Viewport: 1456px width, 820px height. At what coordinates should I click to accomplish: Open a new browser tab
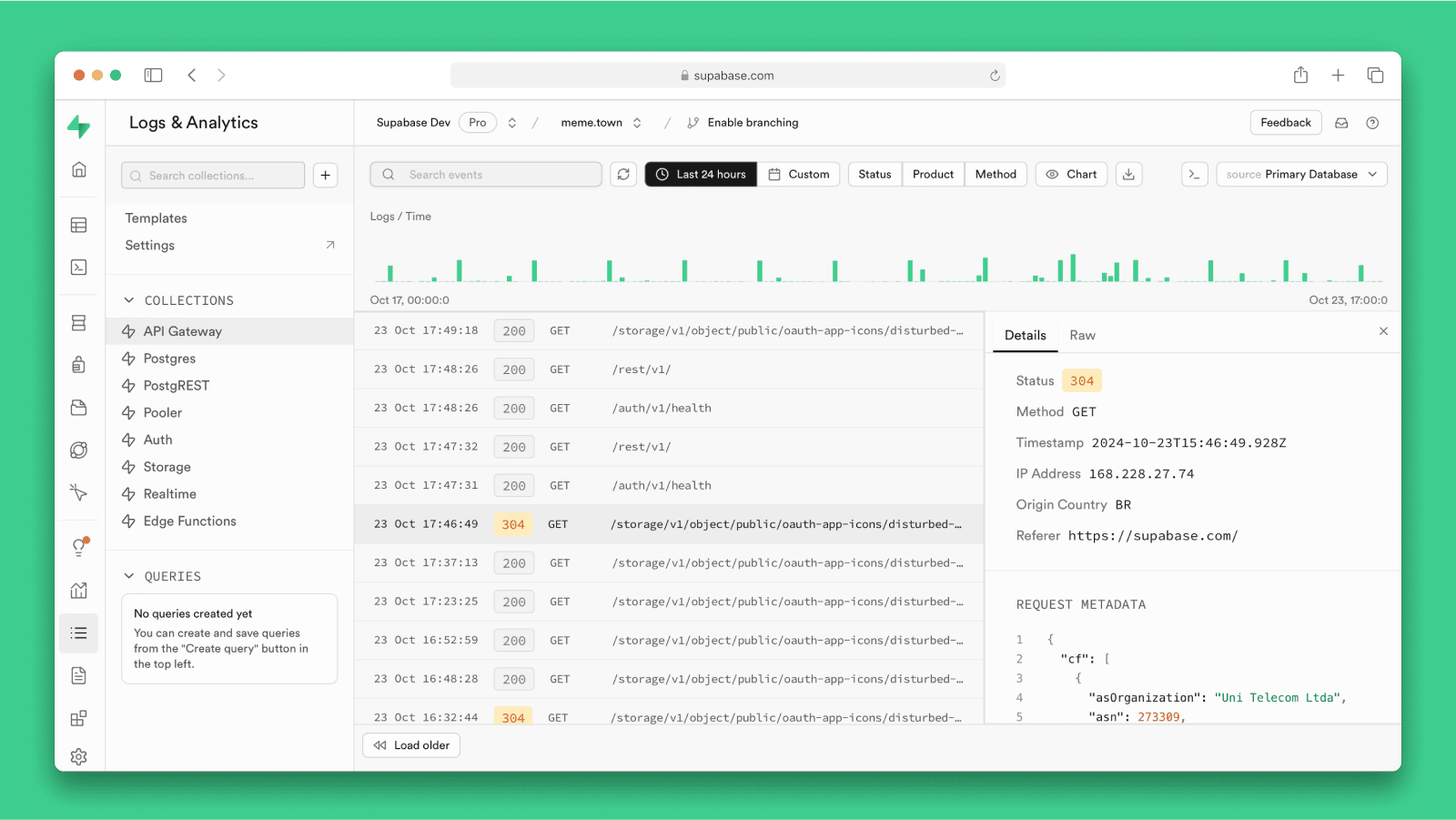(1338, 76)
